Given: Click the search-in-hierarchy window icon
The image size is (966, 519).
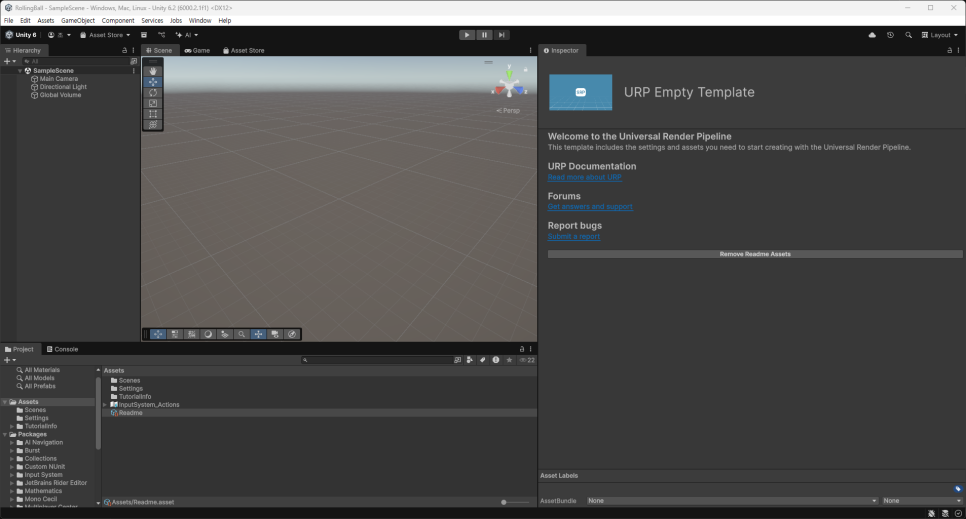Looking at the screenshot, I should [134, 61].
